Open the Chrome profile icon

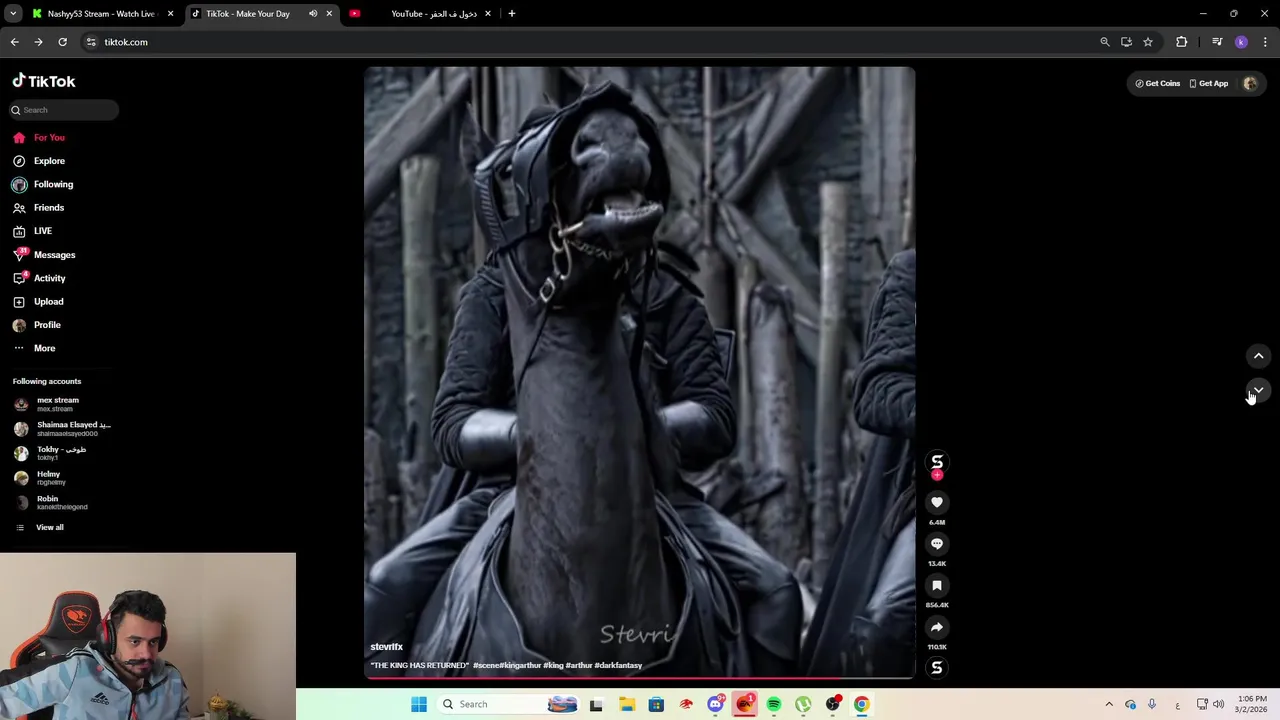pos(1241,42)
